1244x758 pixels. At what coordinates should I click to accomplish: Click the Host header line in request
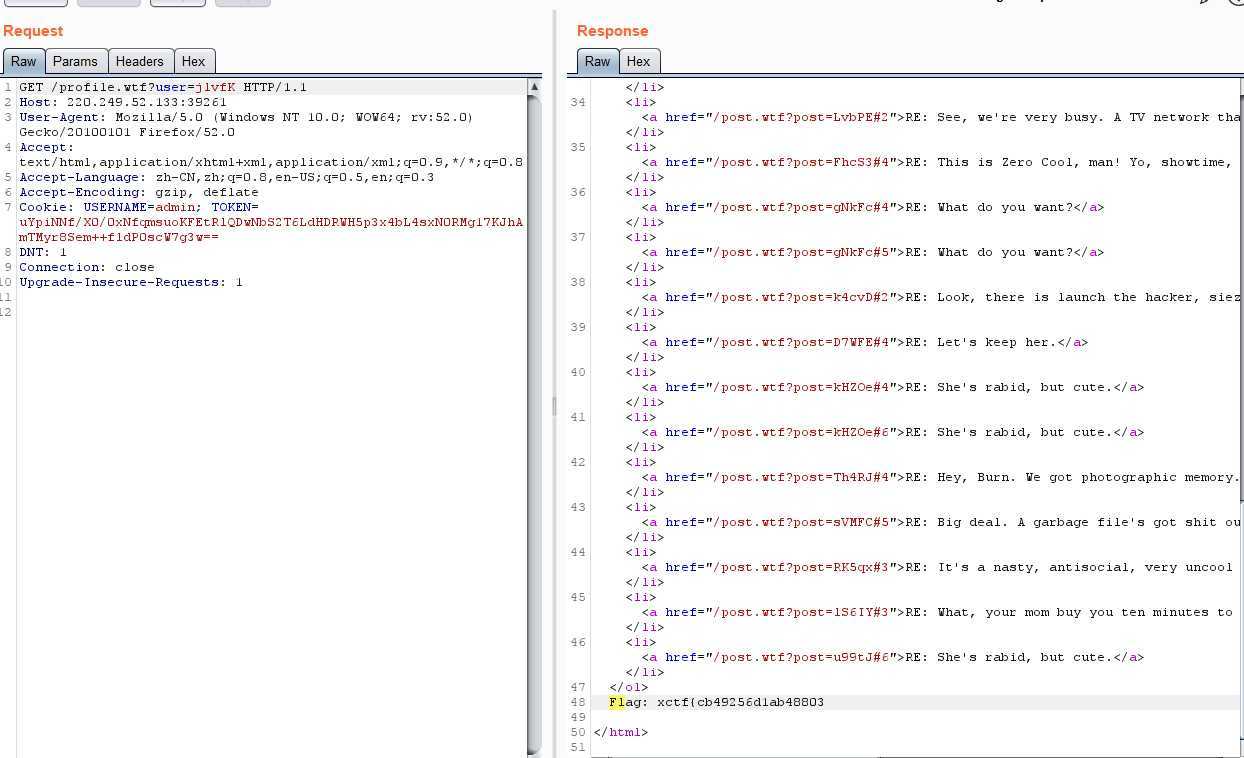tap(122, 102)
